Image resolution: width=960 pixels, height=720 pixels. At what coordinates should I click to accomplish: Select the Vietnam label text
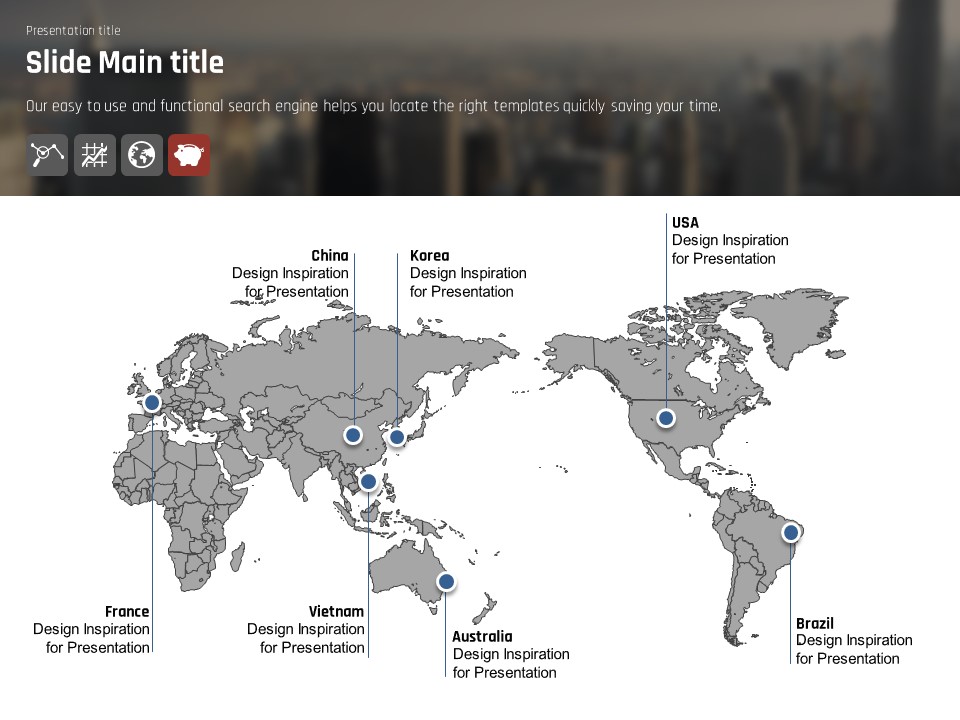click(x=336, y=611)
